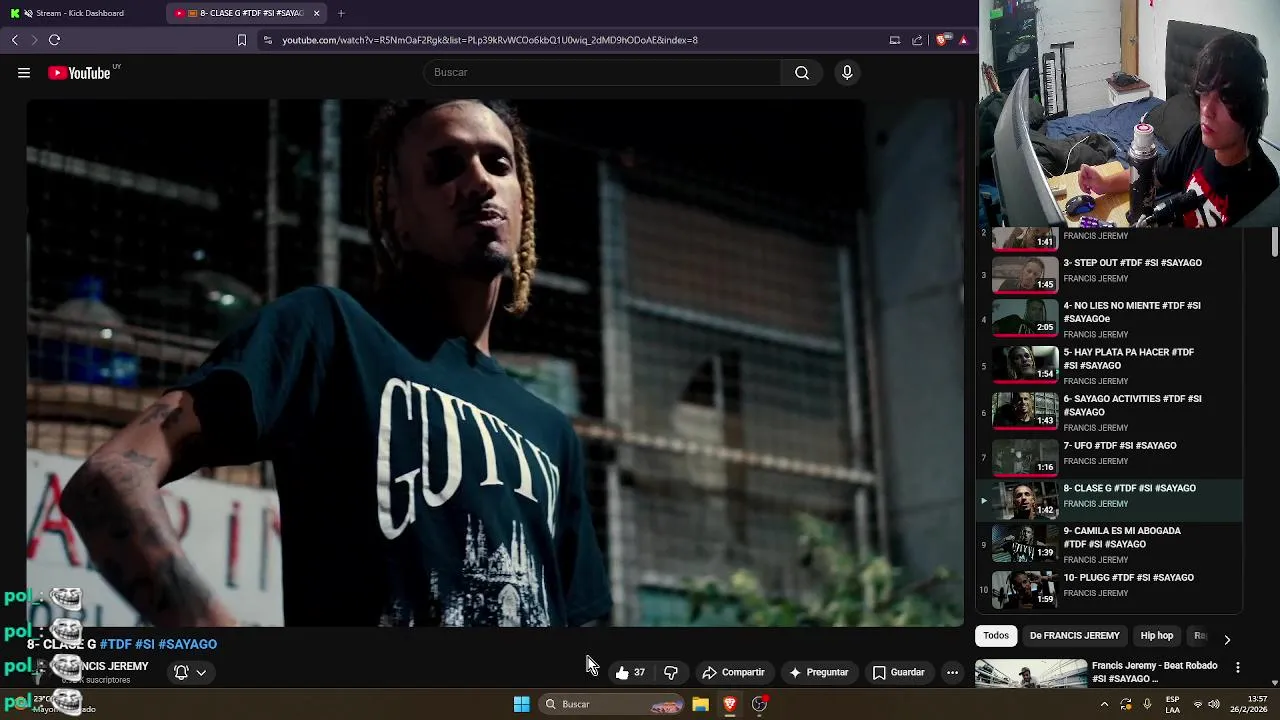Play 9- CAMILA ES MI ABOGADA video
The image size is (1280, 720).
tap(1110, 544)
